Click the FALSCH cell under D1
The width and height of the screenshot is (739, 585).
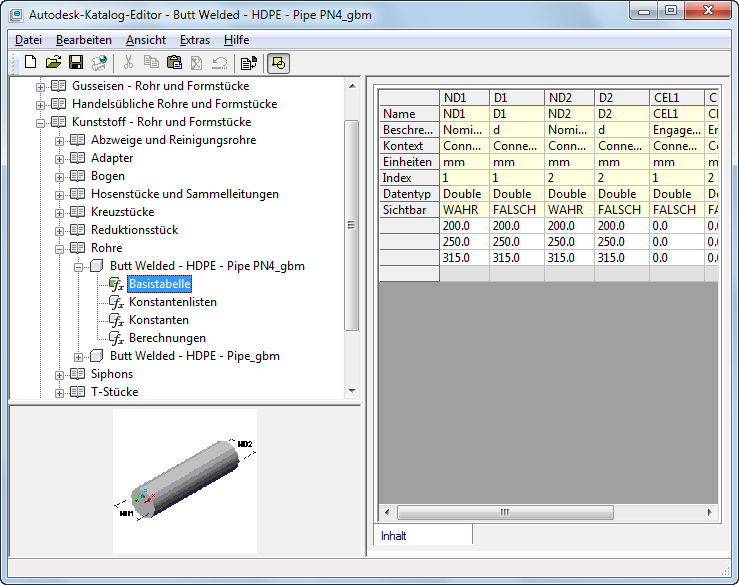coord(517,210)
